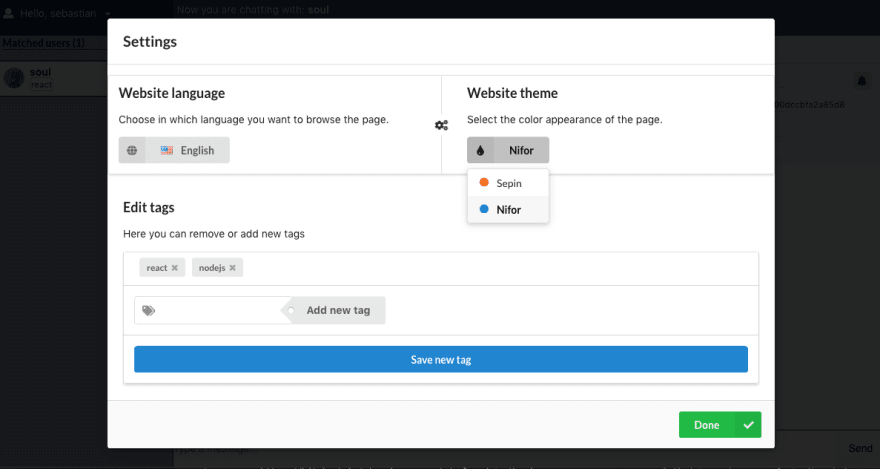Select matched user soul in sidebar
The height and width of the screenshot is (469, 880).
point(53,78)
